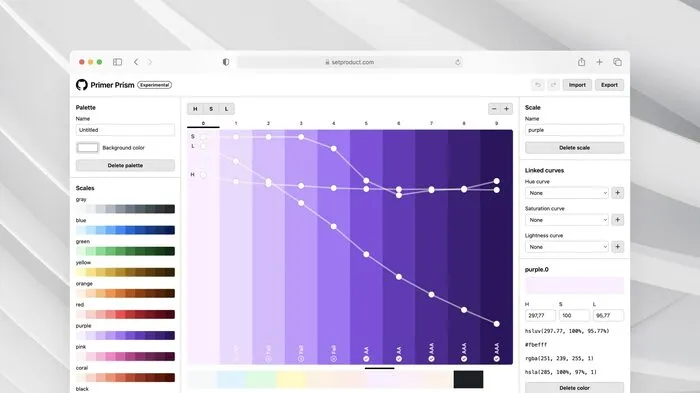Select color column 7 tab
Screen dimensions: 700x393
pos(431,123)
